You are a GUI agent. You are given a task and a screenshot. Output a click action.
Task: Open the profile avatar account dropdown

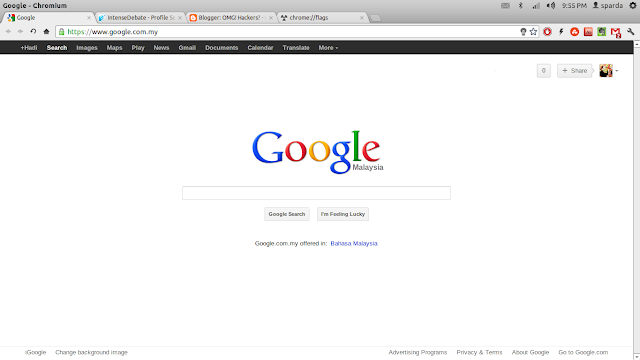pos(609,71)
